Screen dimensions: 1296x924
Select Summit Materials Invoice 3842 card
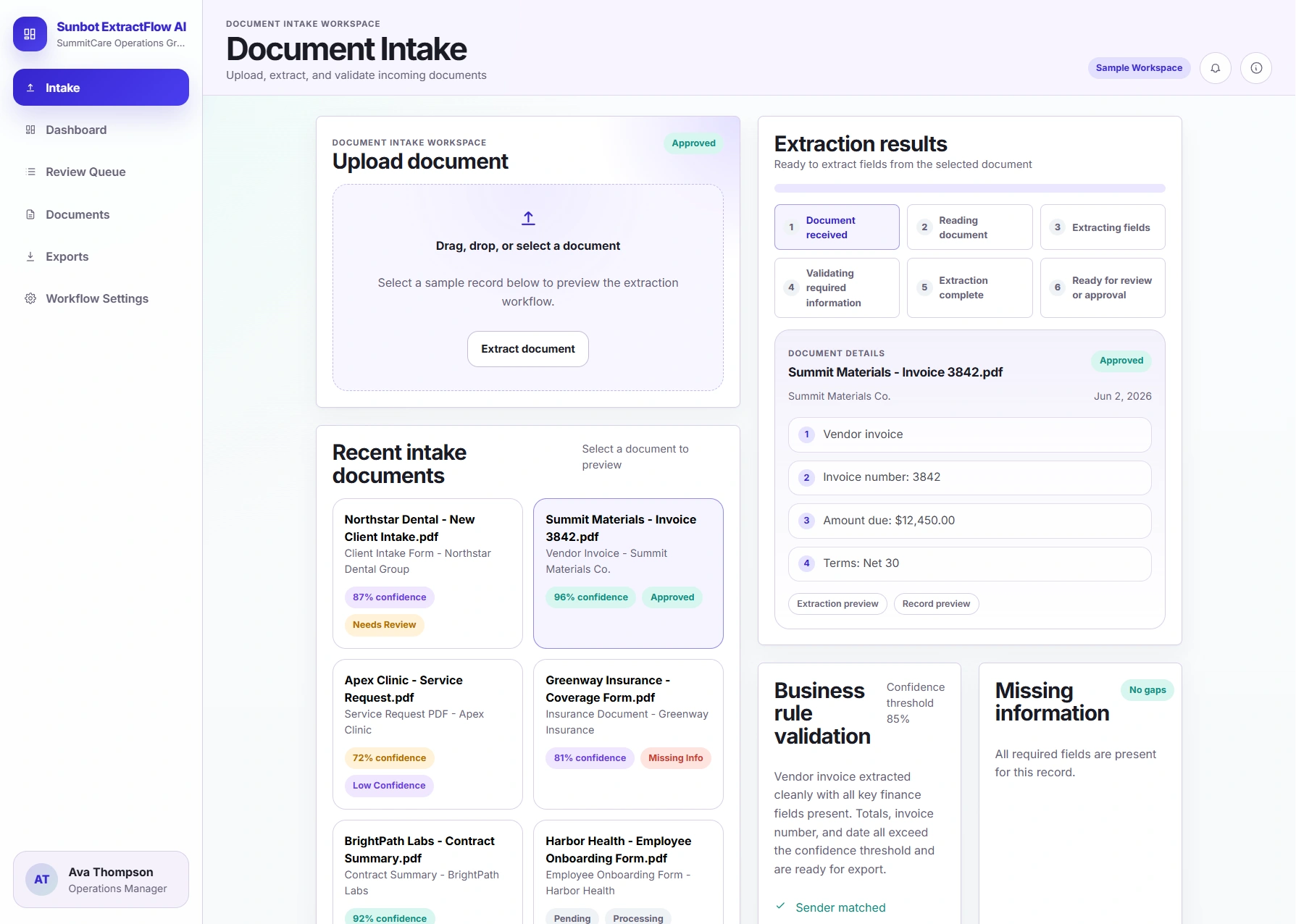click(628, 574)
